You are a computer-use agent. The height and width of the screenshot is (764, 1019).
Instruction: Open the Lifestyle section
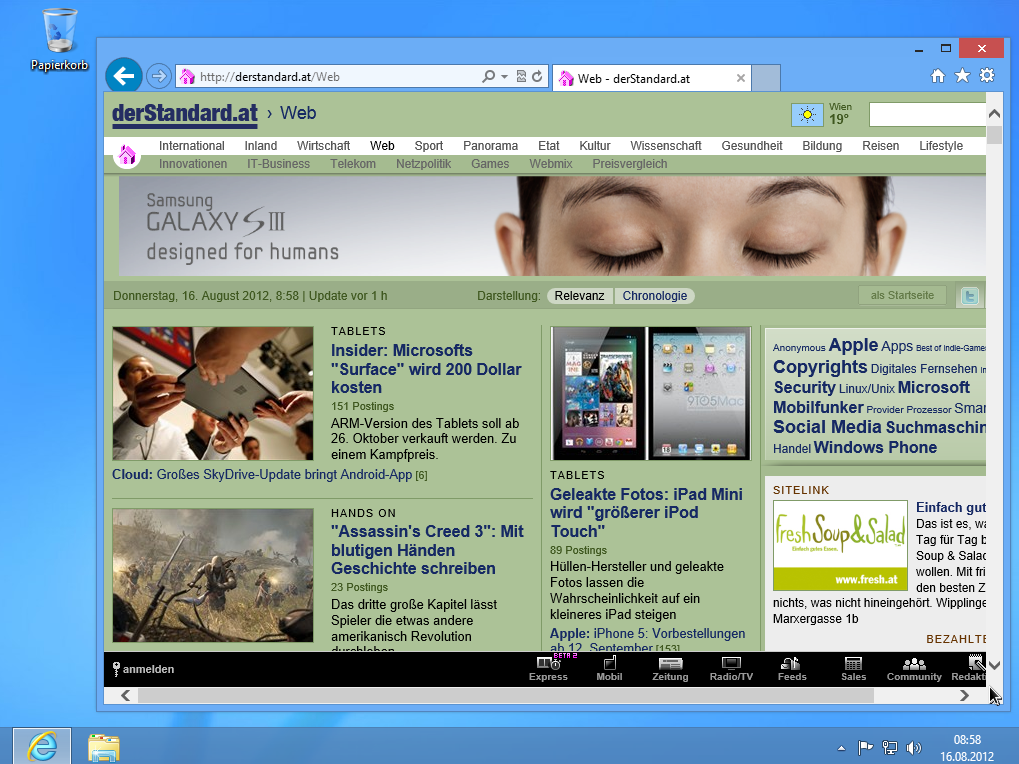(941, 146)
